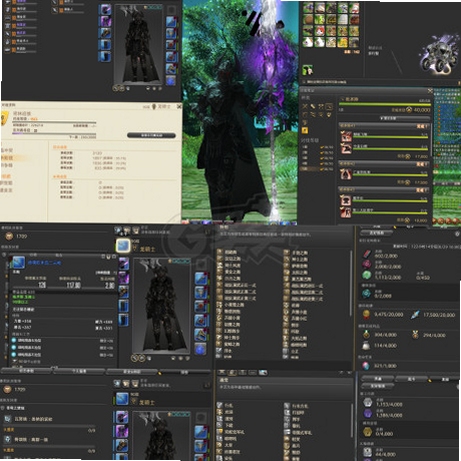This screenshot has height=461, width=461.
Task: Click the silver icon beside 1,153/4,000
Action: [367, 403]
